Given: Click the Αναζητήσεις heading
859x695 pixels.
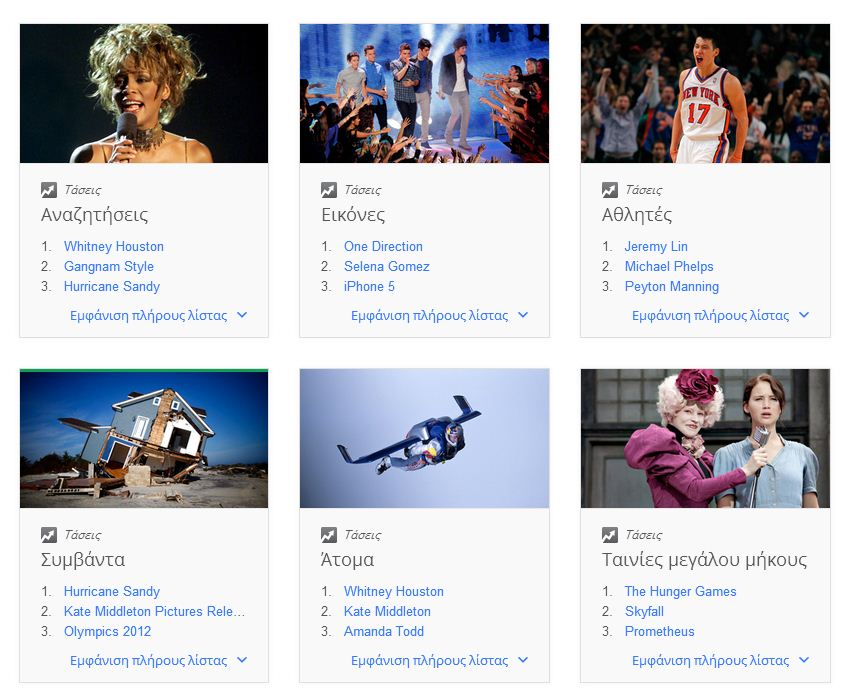Looking at the screenshot, I should (95, 215).
